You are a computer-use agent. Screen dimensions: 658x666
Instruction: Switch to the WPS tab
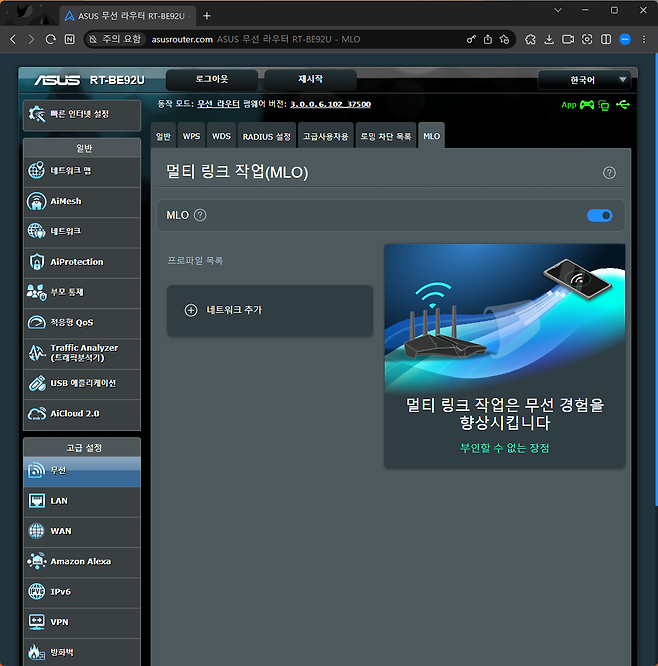tap(191, 136)
